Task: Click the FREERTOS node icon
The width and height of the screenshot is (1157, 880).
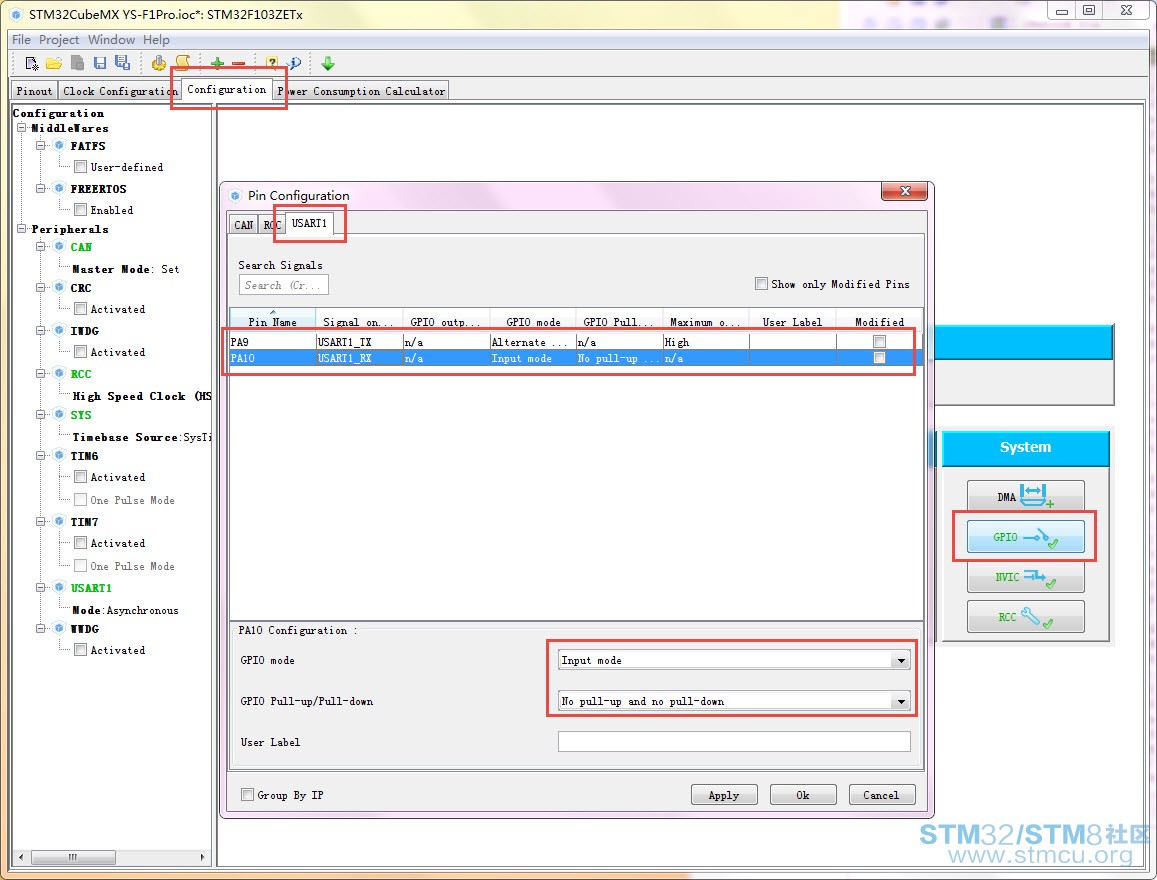Action: (60, 188)
